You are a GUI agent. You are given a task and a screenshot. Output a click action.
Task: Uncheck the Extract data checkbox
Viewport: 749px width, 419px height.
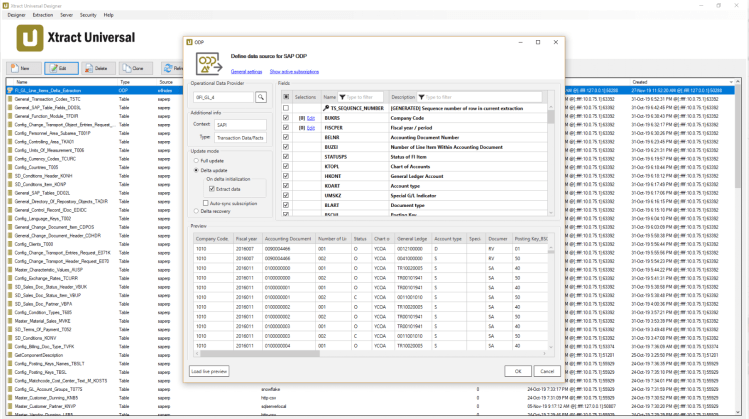point(212,188)
